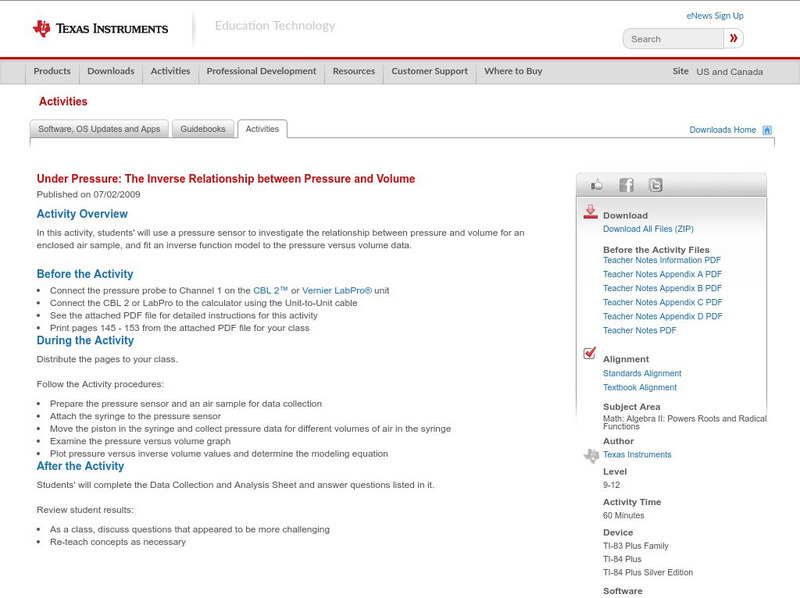Click the 60 Minutes activity time value
This screenshot has height=598, width=800.
click(623, 516)
